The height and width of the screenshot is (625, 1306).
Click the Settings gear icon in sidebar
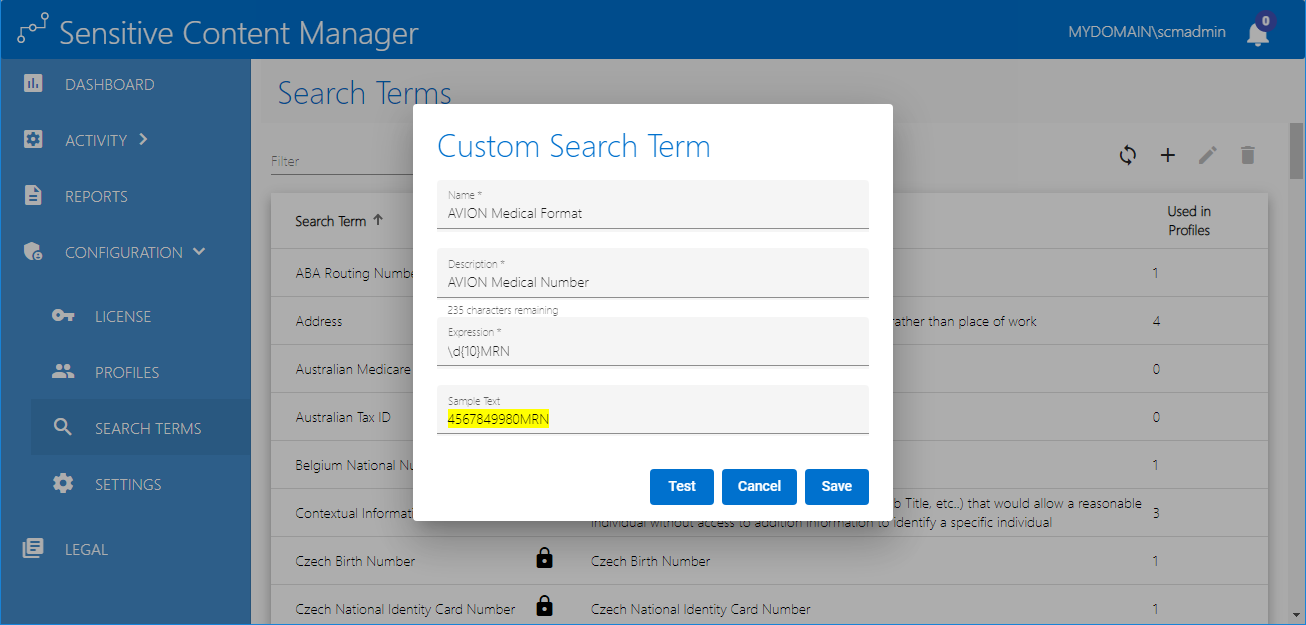63,483
